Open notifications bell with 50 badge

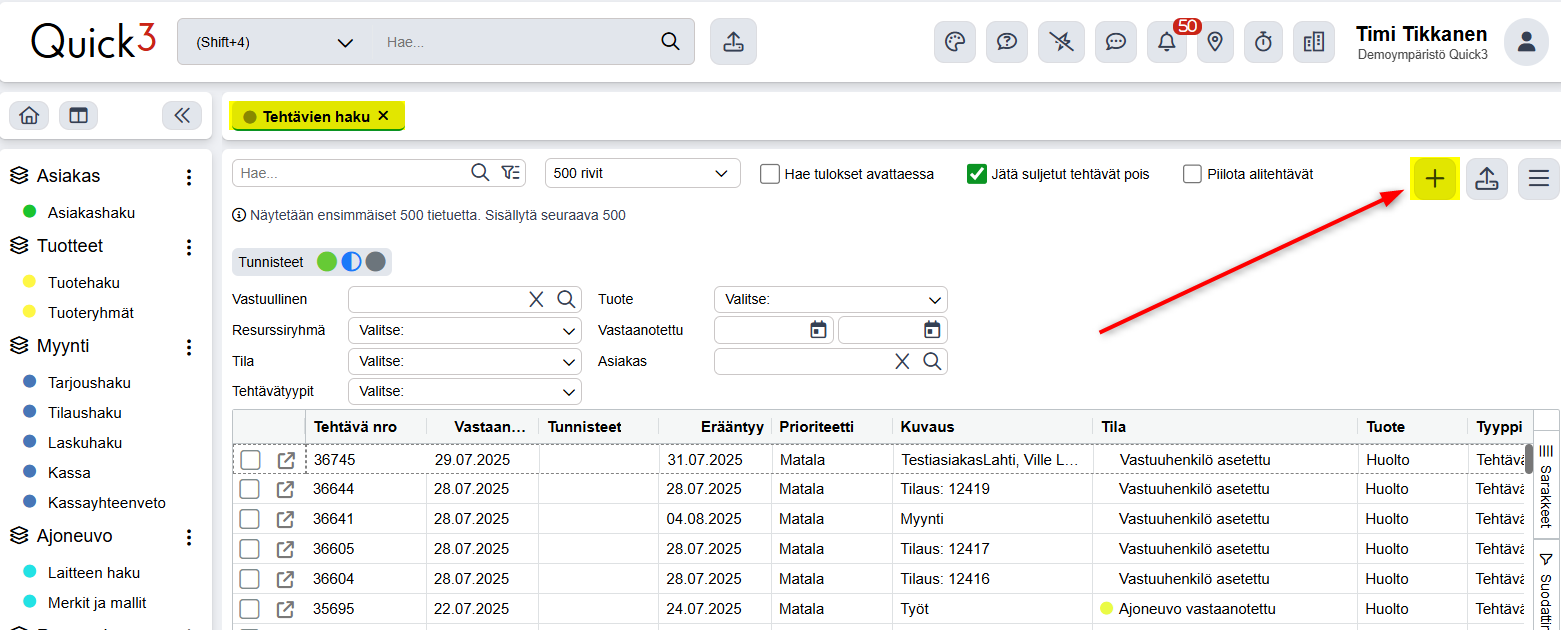[1166, 42]
